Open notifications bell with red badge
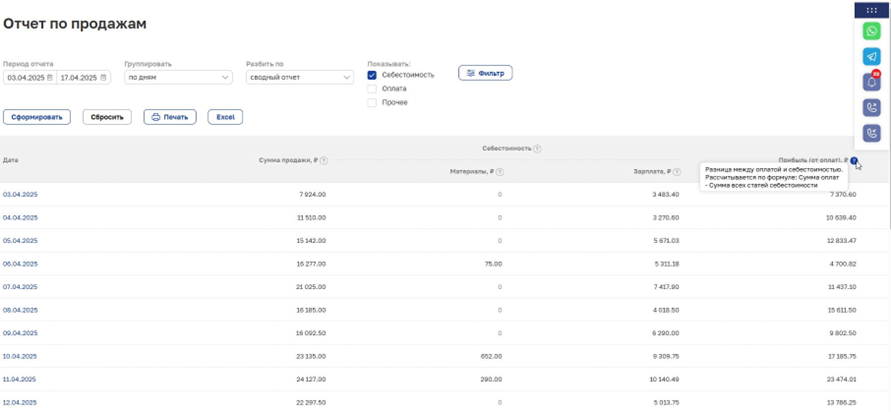The width and height of the screenshot is (891, 412). click(871, 82)
